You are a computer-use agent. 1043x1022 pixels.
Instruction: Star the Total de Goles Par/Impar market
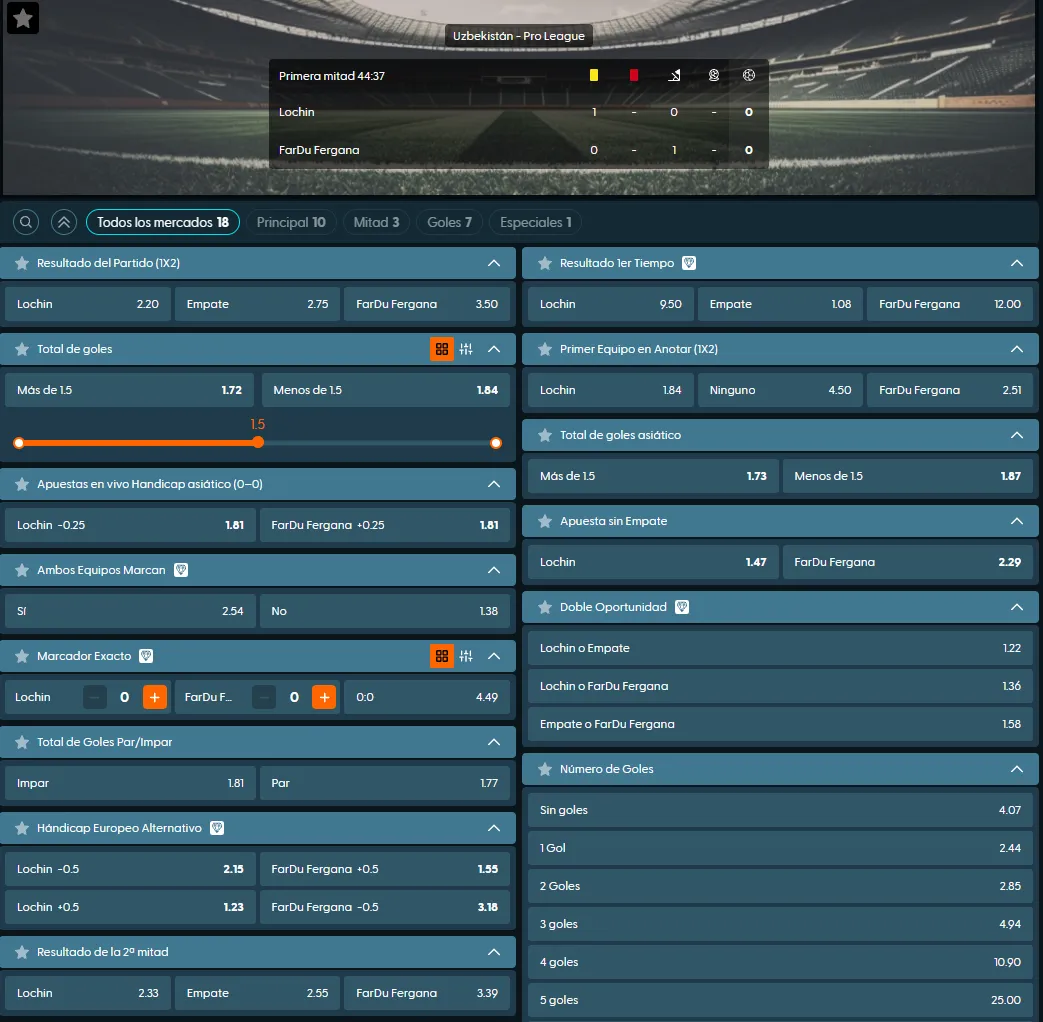point(22,743)
